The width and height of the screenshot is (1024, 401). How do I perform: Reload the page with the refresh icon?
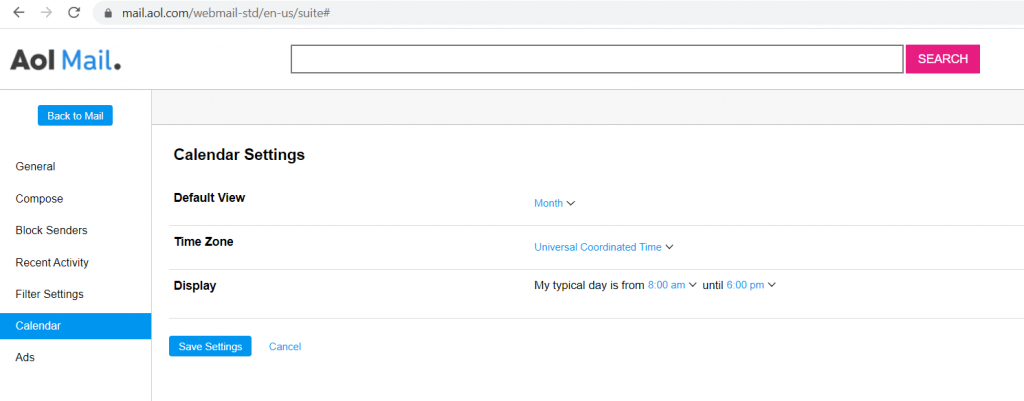74,13
